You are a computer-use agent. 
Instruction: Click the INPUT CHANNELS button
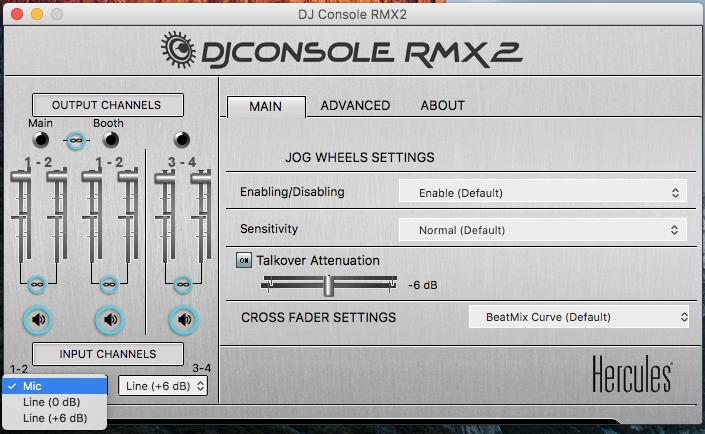pyautogui.click(x=107, y=354)
